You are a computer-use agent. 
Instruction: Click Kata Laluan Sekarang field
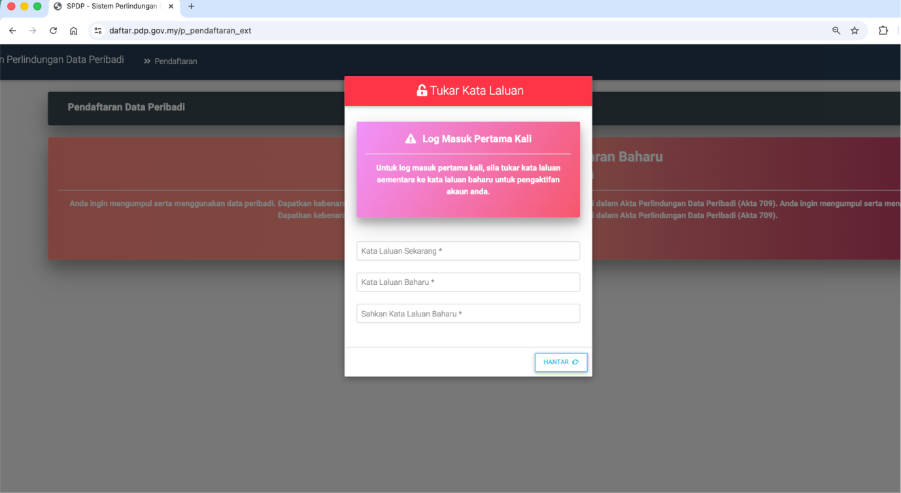pyautogui.click(x=468, y=251)
